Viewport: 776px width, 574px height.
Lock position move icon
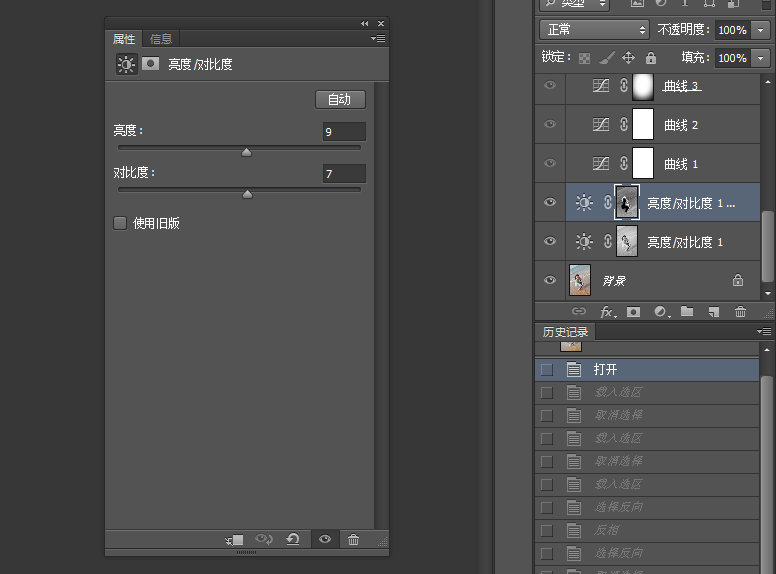(629, 58)
